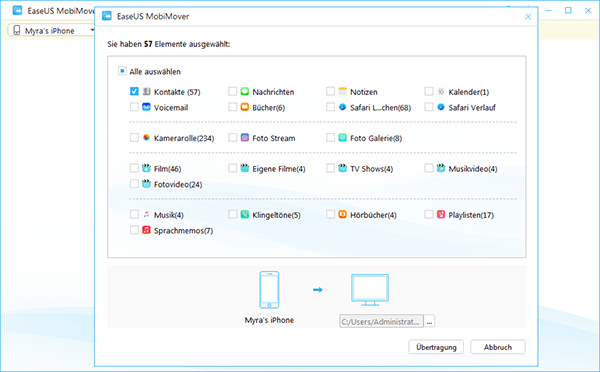This screenshot has width=600, height=372.
Task: Click the Hörbücher icon
Action: click(x=342, y=215)
